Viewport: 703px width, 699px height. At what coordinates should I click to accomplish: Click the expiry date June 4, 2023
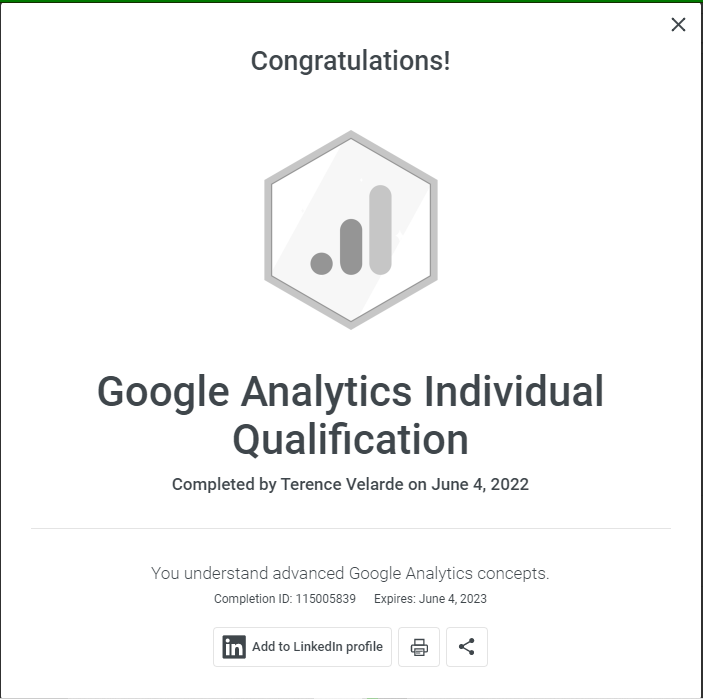coord(455,599)
